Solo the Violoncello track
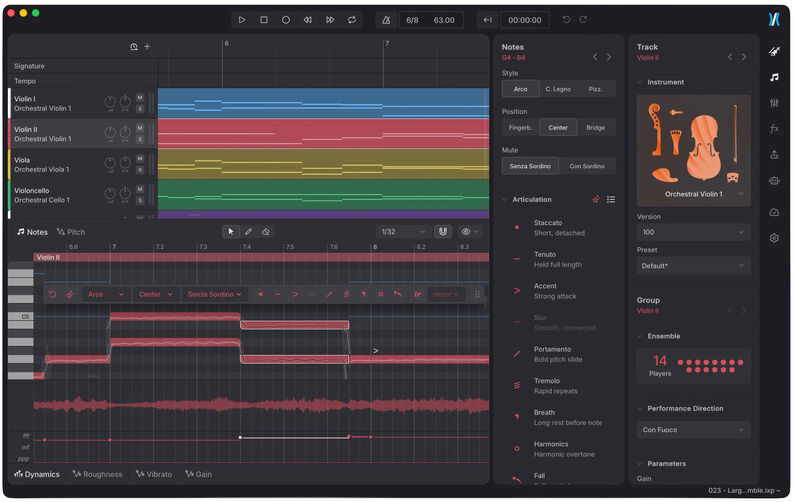793x502 pixels. (140, 200)
